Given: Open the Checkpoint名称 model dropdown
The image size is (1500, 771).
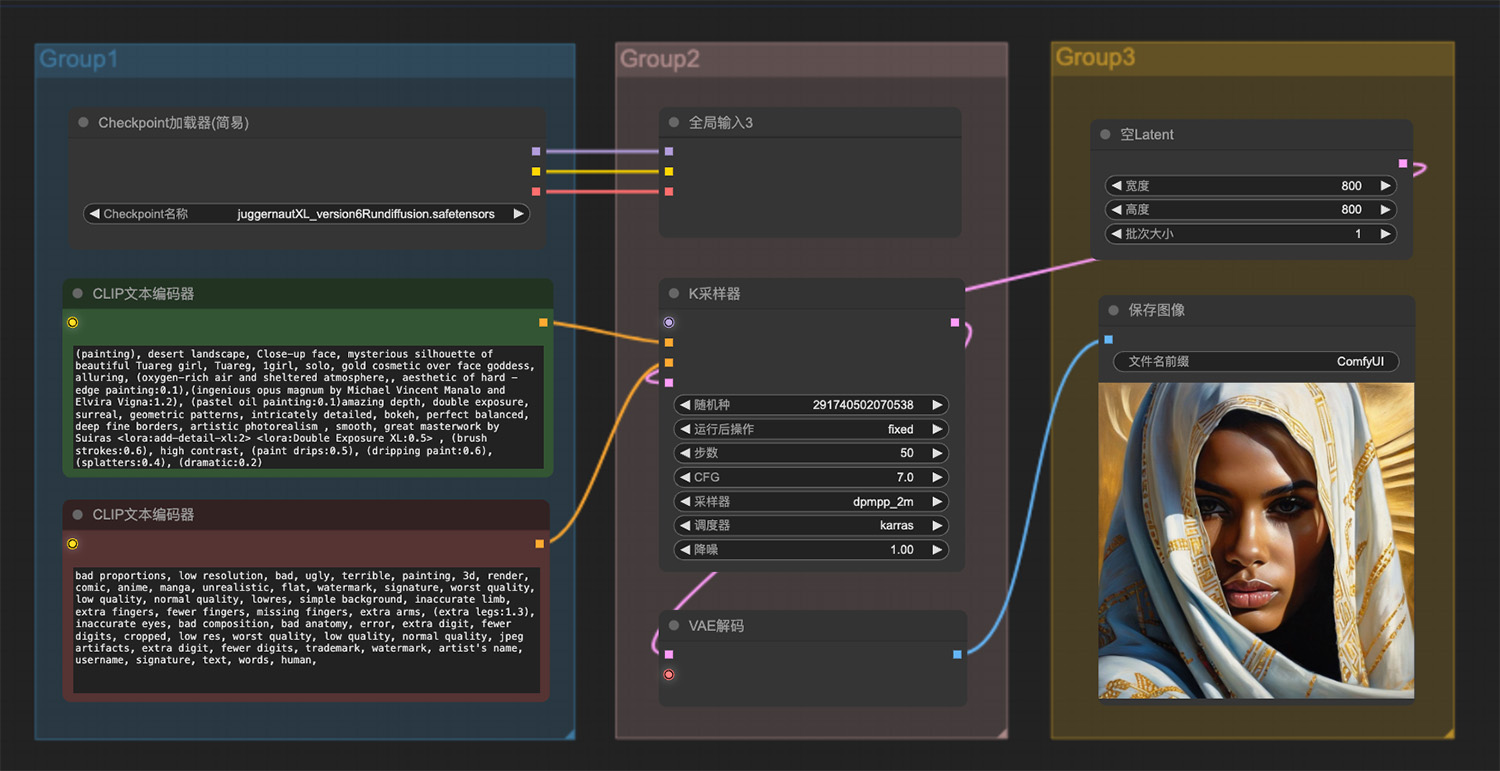Looking at the screenshot, I should (x=307, y=214).
